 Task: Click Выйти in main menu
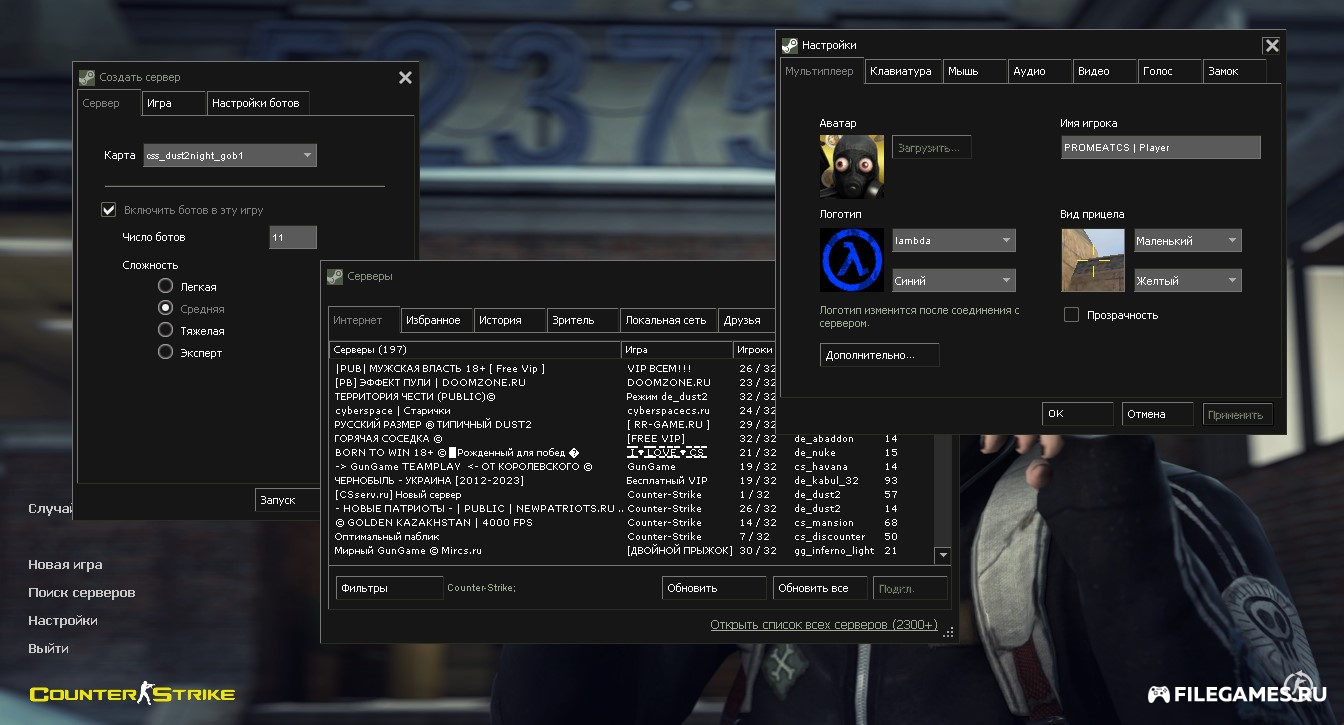pyautogui.click(x=48, y=649)
